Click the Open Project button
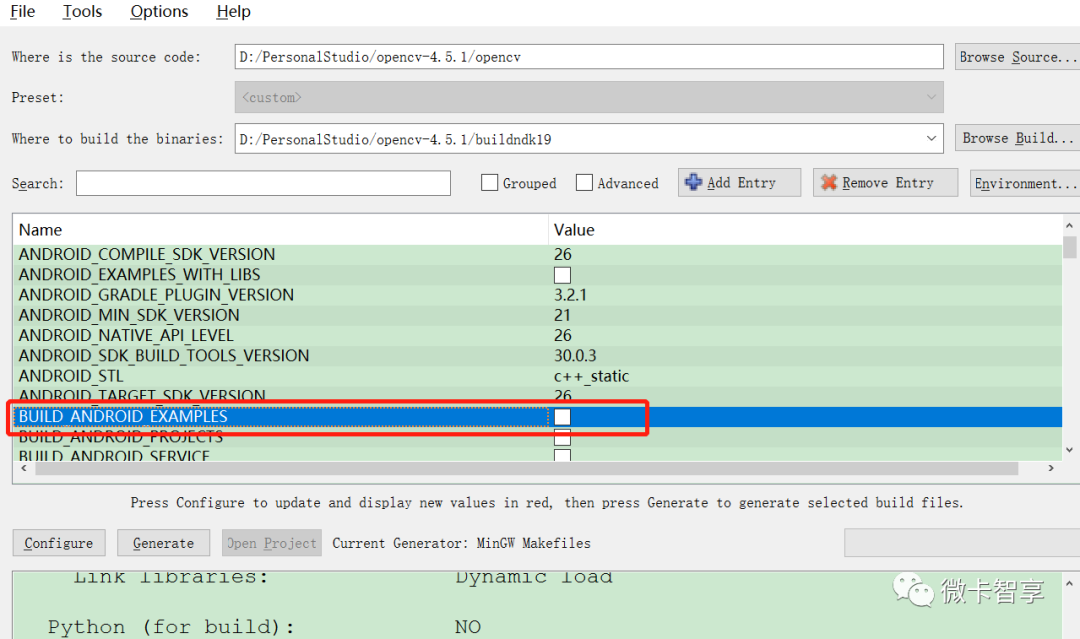Image resolution: width=1080 pixels, height=639 pixels. coord(271,543)
